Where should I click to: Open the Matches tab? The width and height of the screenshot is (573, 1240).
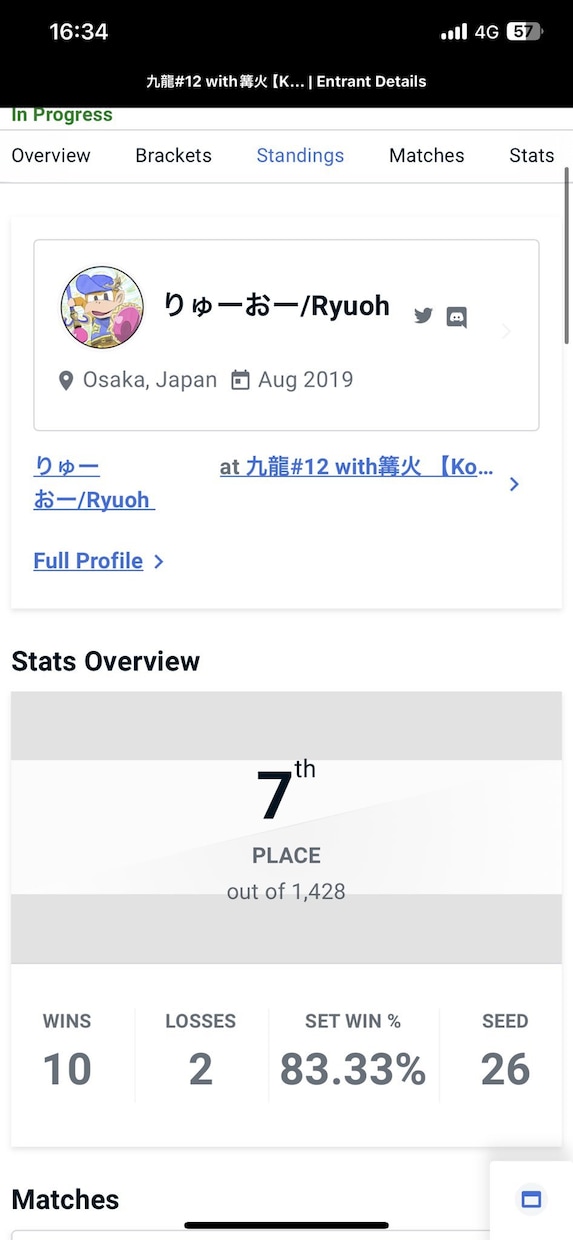(x=427, y=155)
